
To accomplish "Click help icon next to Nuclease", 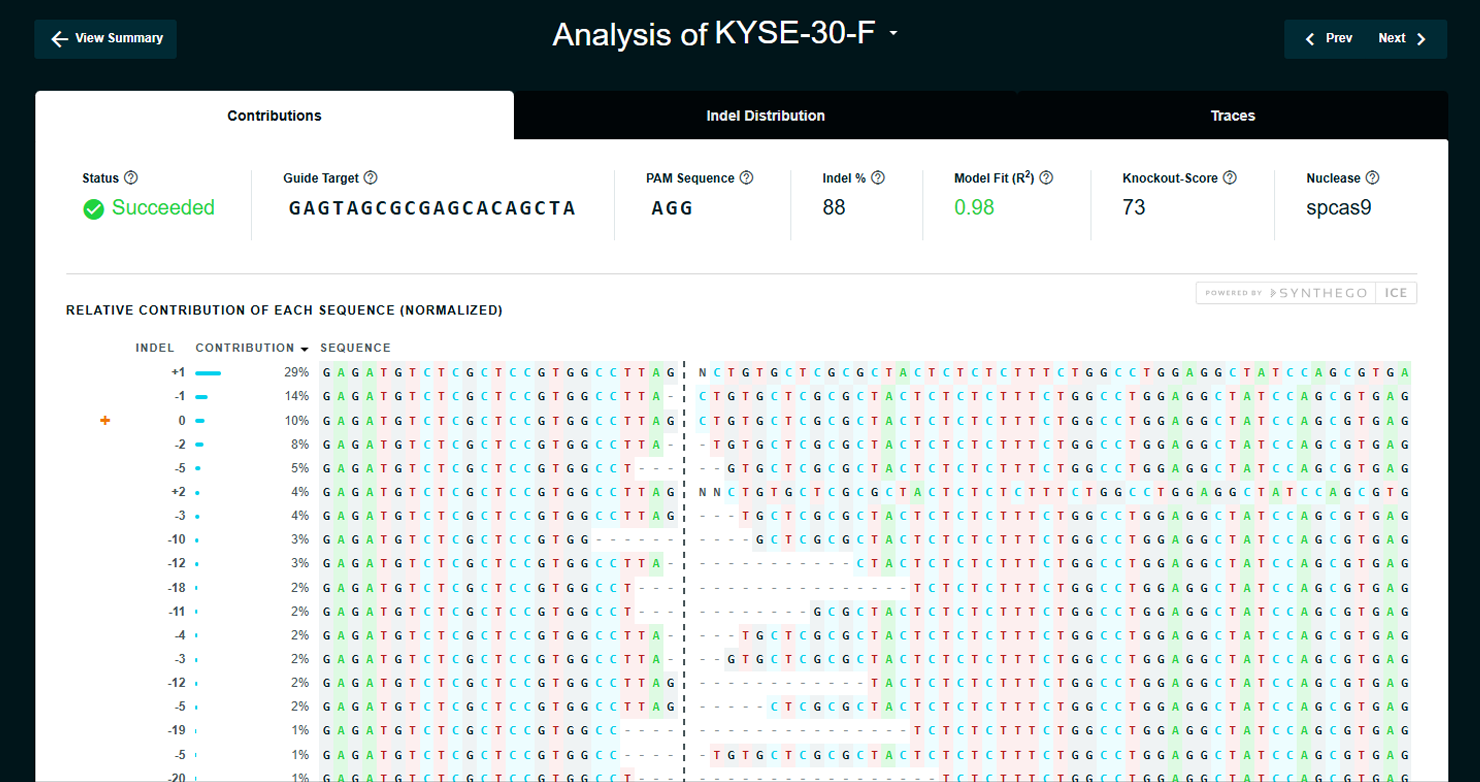I will click(1372, 178).
